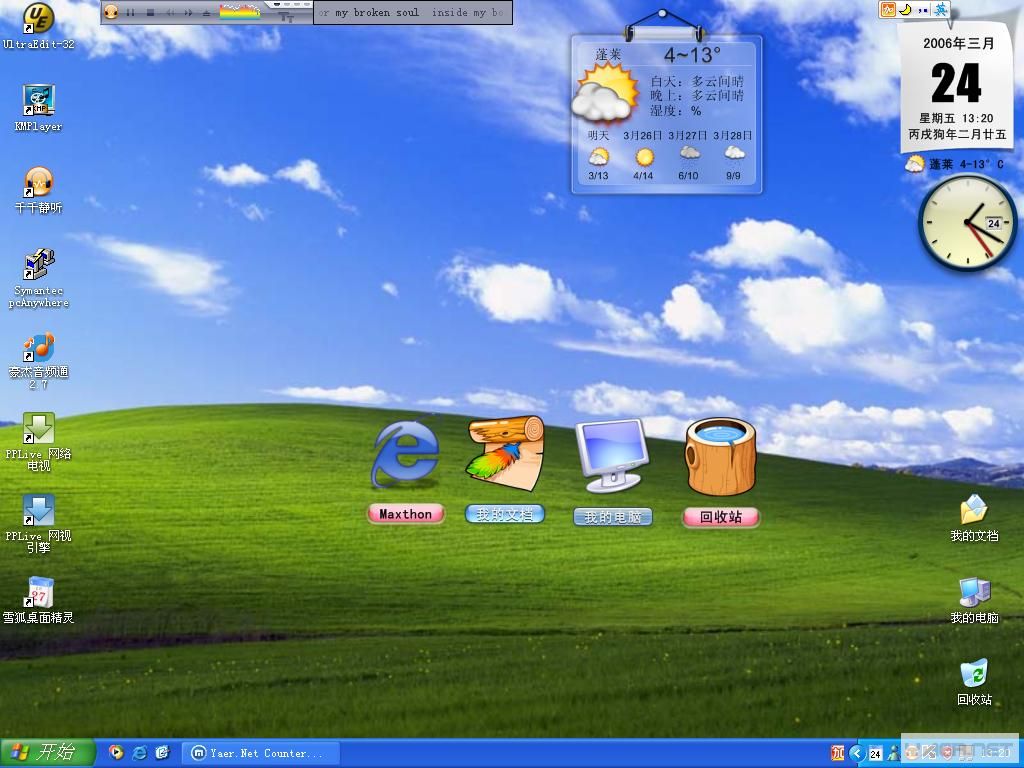1024x768 pixels.
Task: Click the pink 回收站 label button
Action: 721,517
